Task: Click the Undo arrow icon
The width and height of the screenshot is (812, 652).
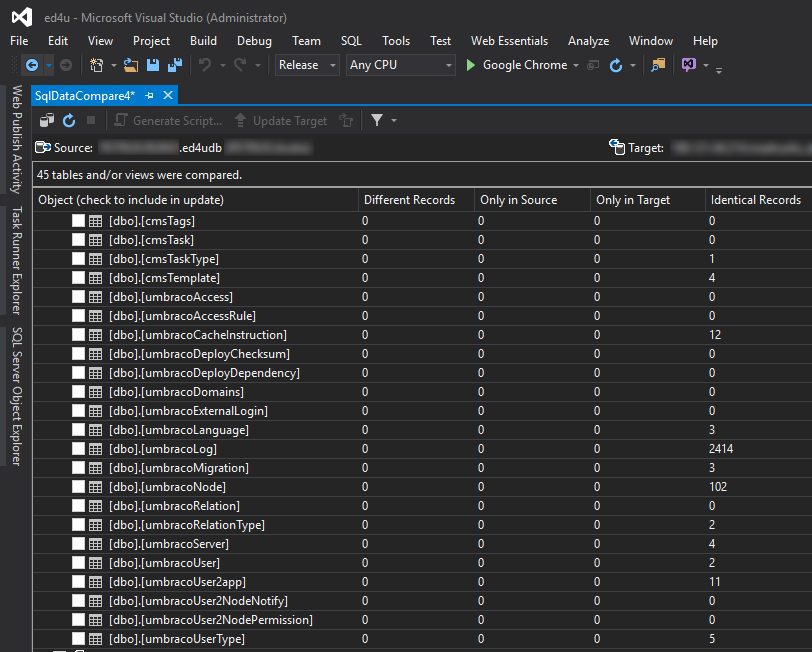Action: (205, 65)
